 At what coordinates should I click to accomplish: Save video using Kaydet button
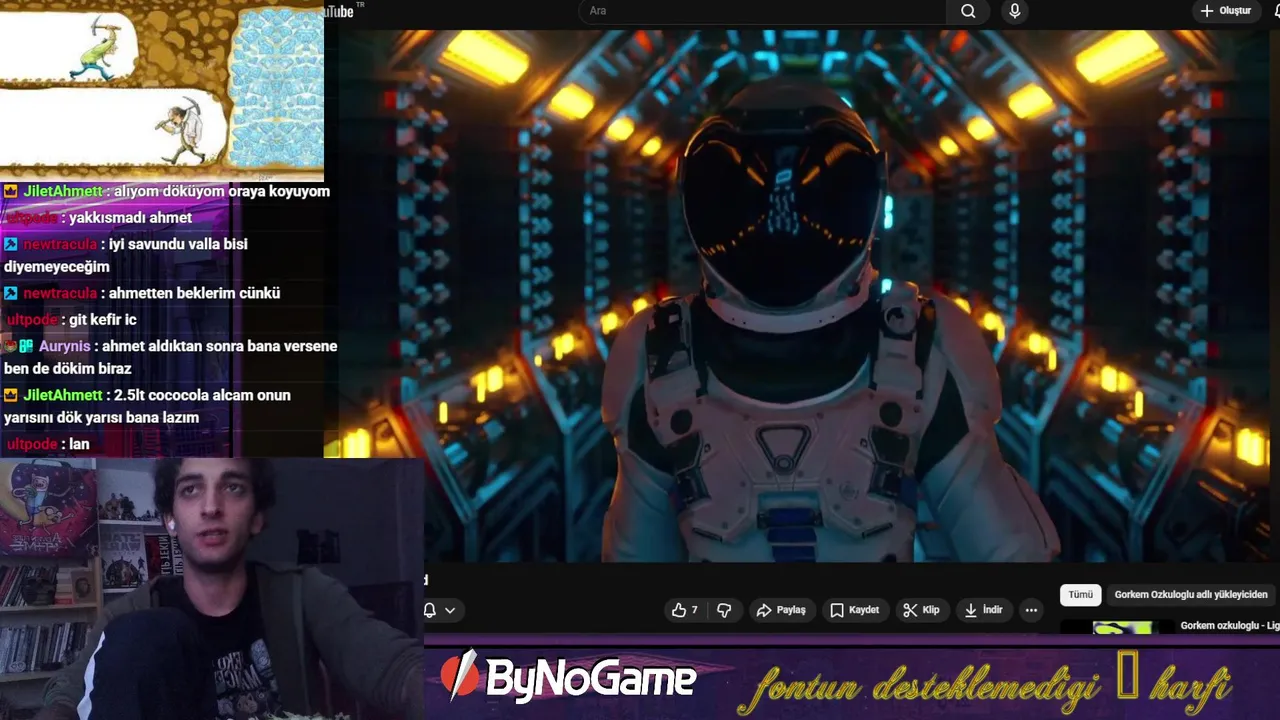pos(855,610)
